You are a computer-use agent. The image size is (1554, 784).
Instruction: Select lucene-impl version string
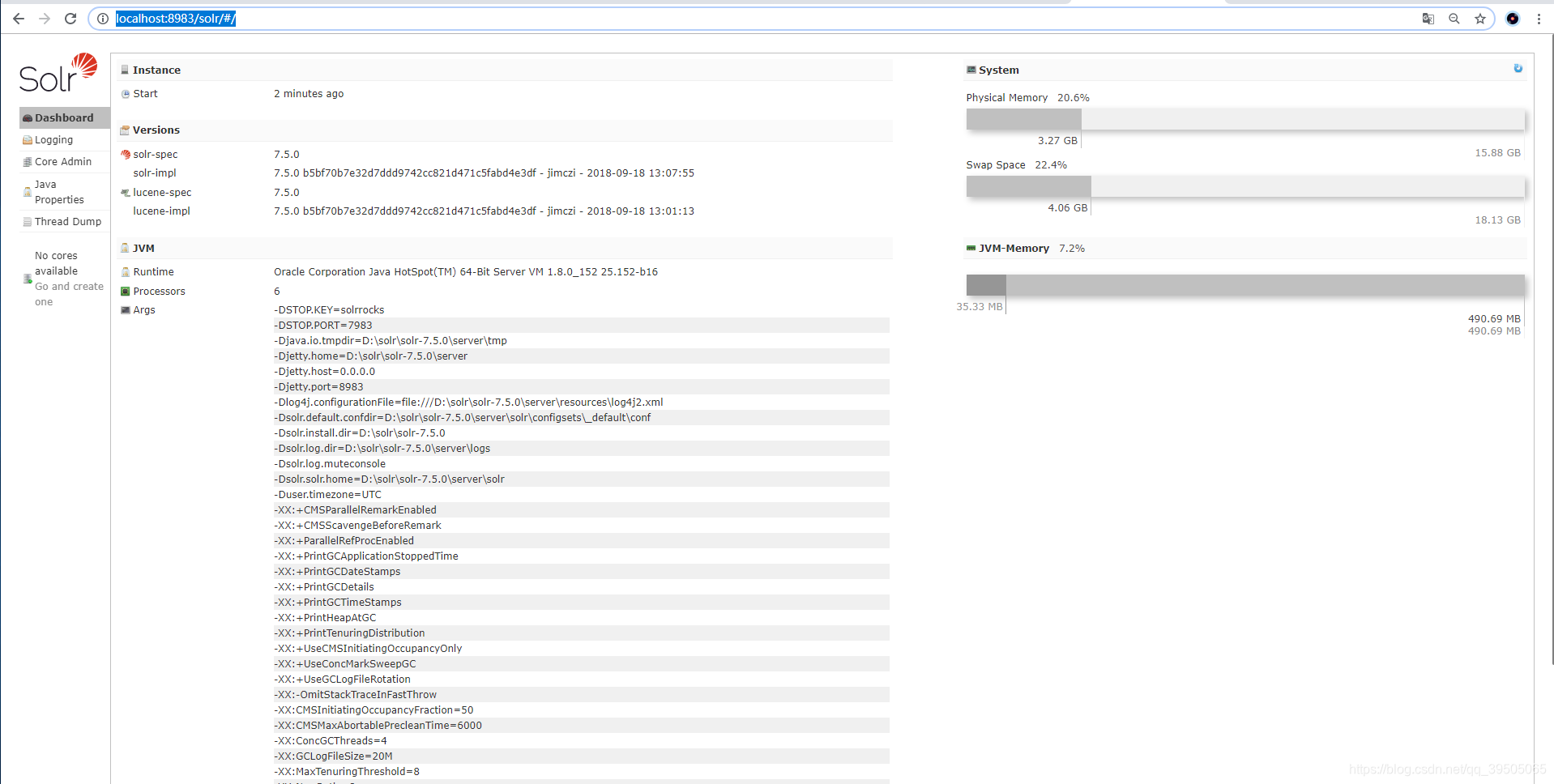point(484,211)
